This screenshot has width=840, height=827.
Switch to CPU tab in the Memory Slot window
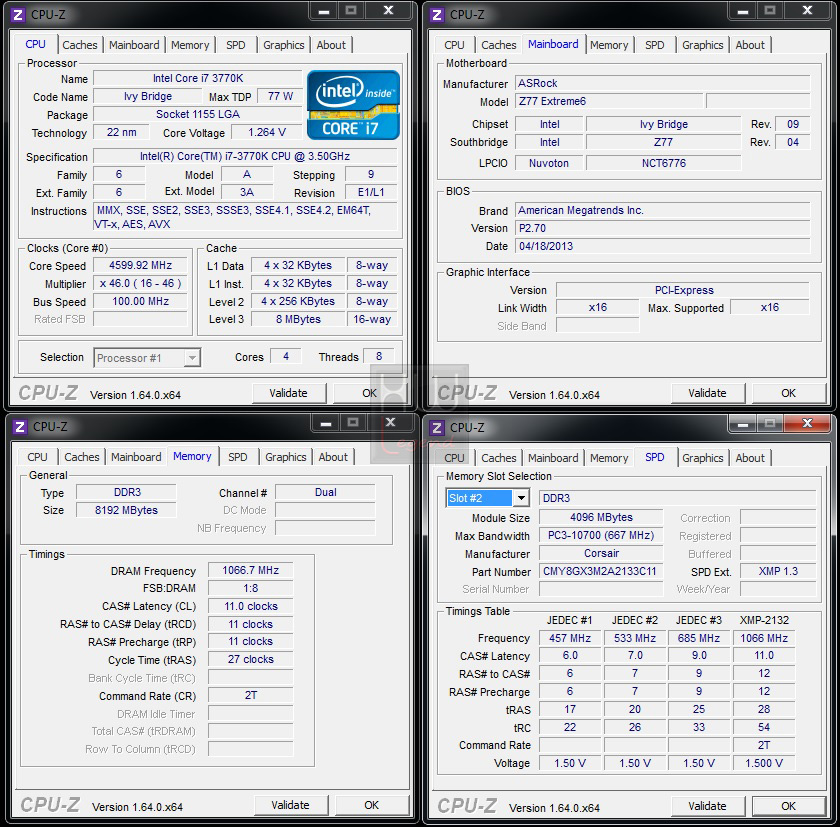tap(454, 458)
